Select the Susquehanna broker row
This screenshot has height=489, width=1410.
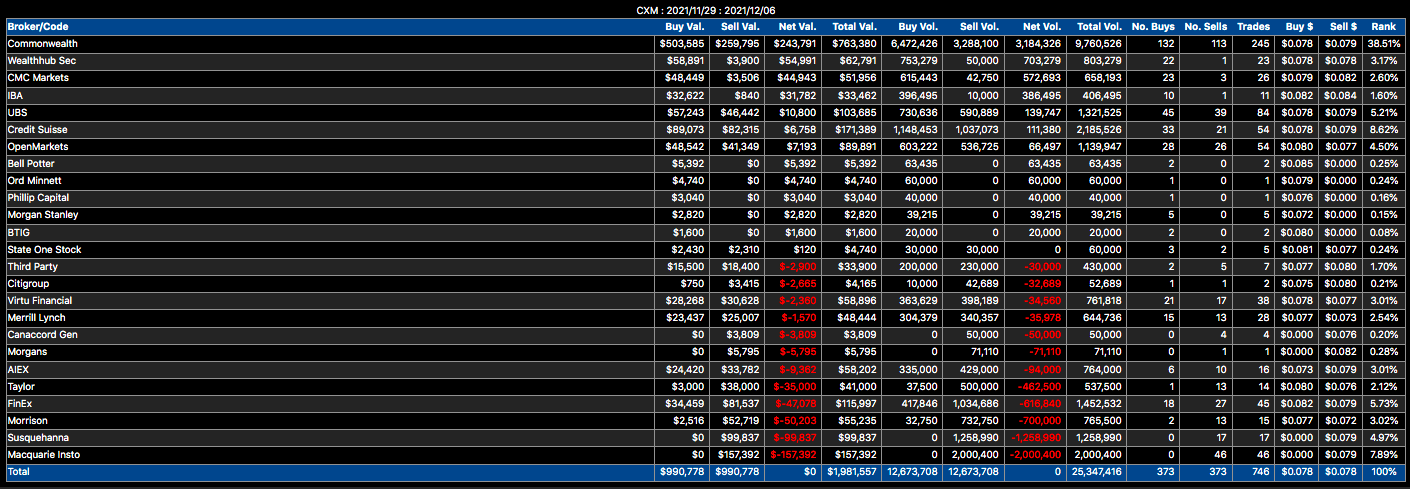pos(704,437)
